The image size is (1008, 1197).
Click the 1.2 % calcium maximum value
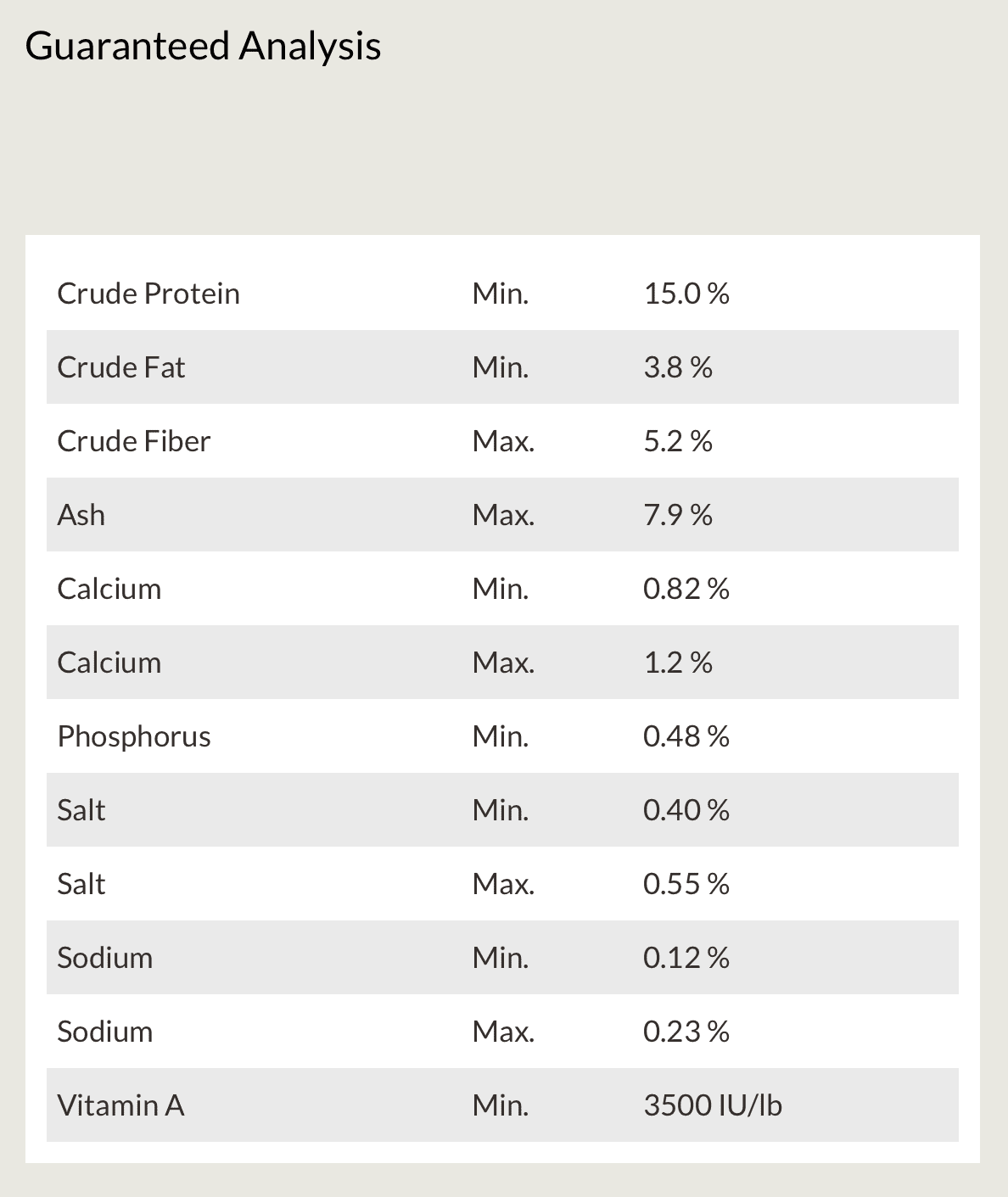pyautogui.click(x=678, y=663)
